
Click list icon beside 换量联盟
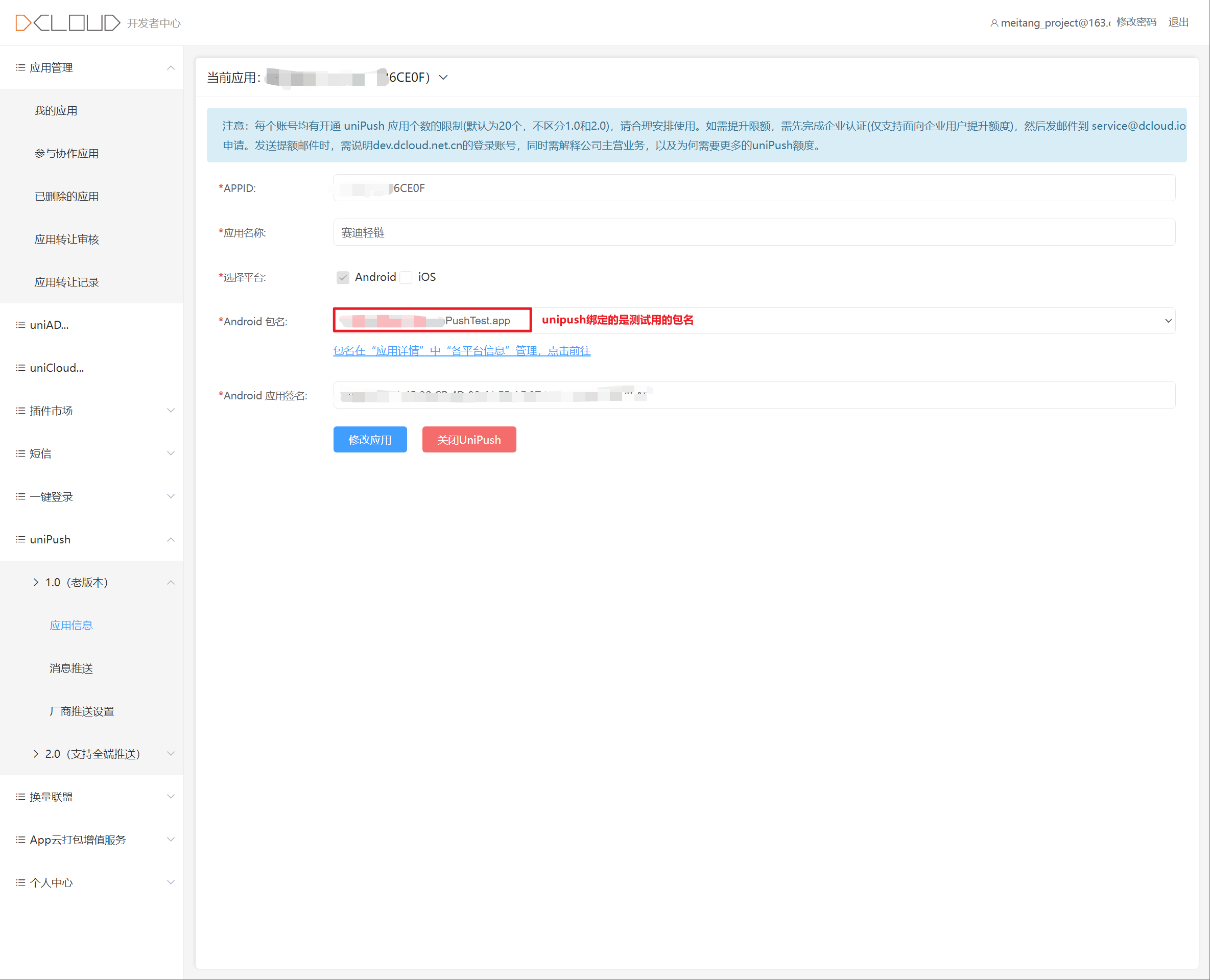(20, 797)
